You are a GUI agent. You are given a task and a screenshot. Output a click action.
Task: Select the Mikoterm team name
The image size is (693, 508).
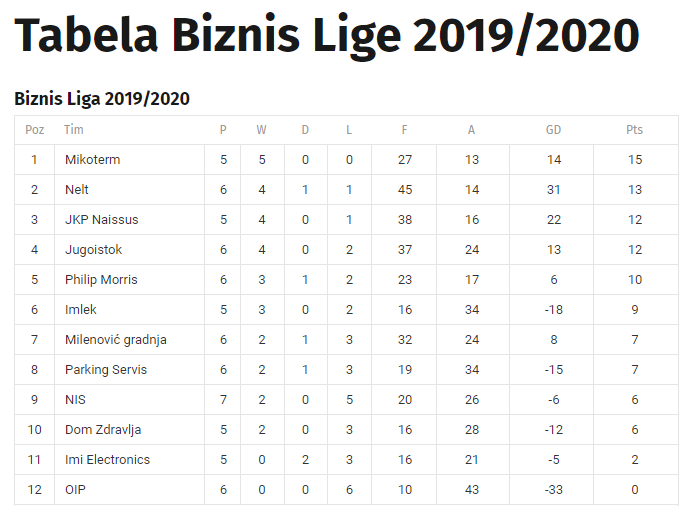(92, 160)
